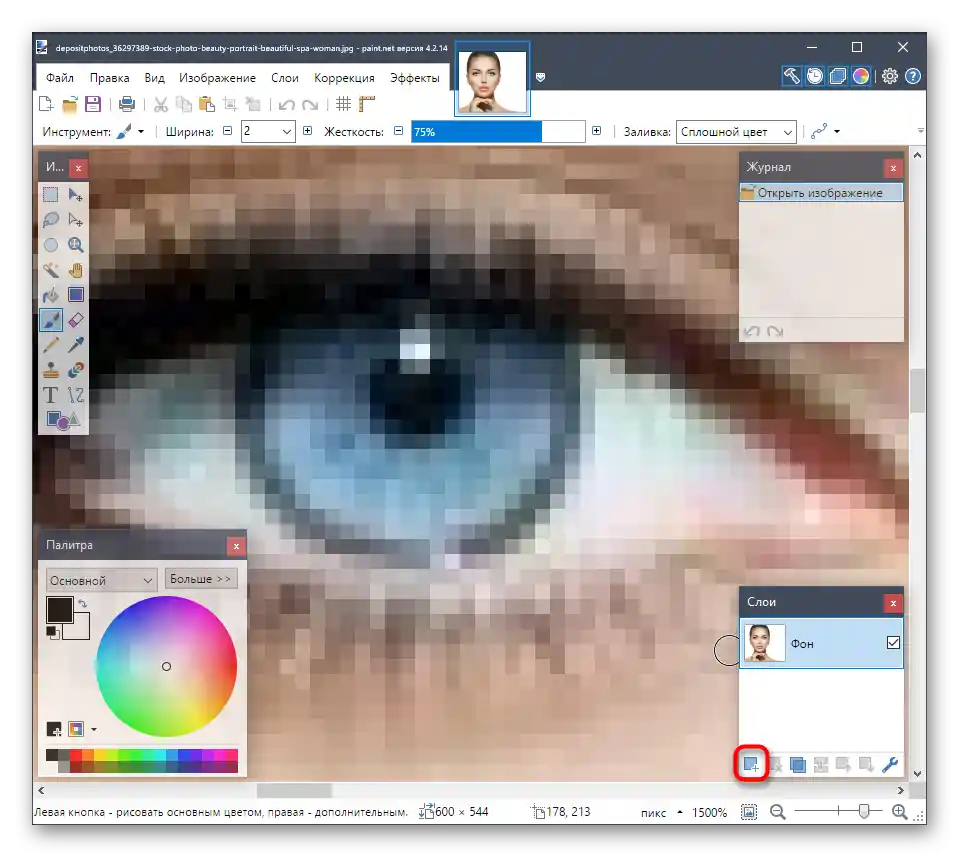
Task: Switch to the Clone Stamp tool
Action: point(51,370)
